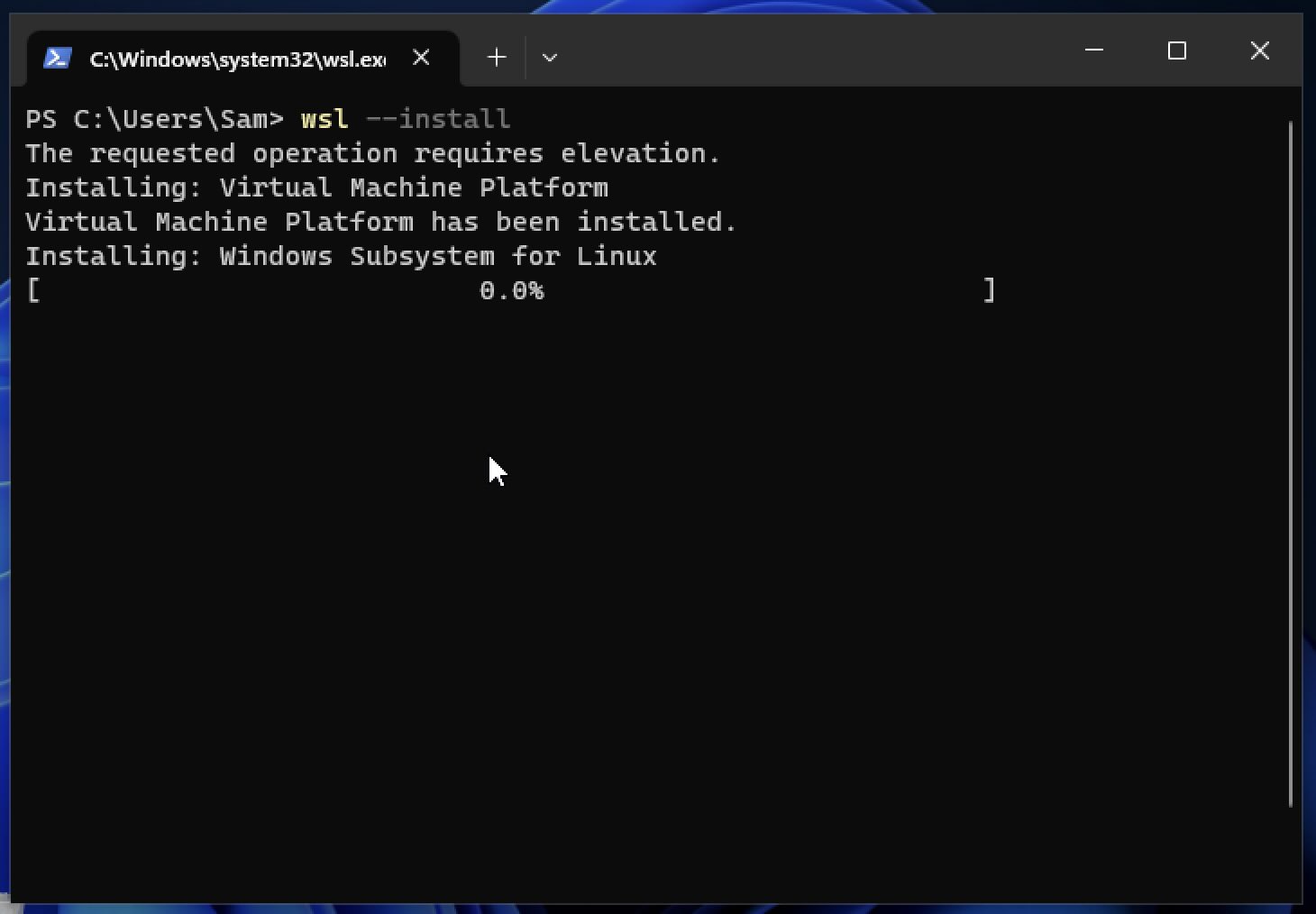Click the left bracket of the progress bar

click(x=34, y=290)
